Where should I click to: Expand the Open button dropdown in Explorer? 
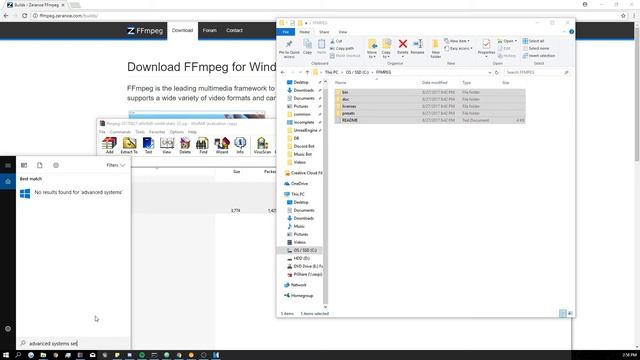[507, 41]
